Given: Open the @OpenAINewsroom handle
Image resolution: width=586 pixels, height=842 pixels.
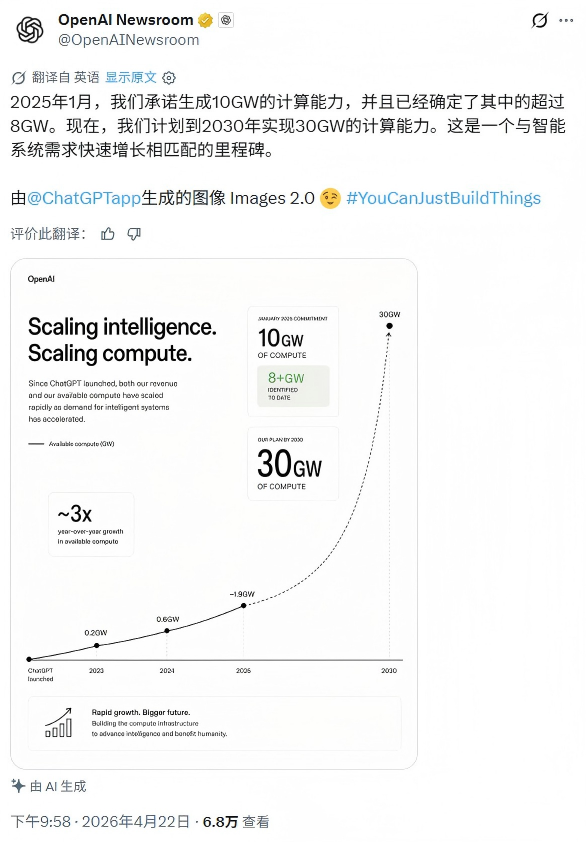Looking at the screenshot, I should [128, 40].
